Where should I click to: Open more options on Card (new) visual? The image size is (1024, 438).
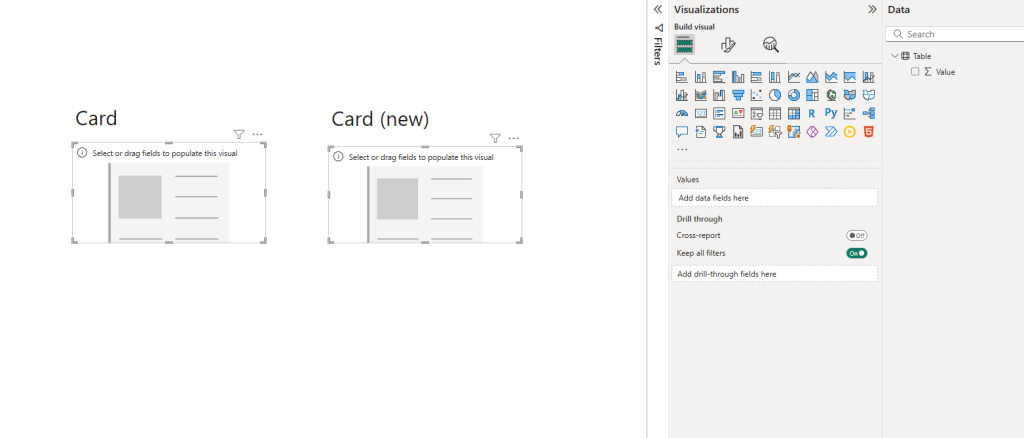(514, 138)
